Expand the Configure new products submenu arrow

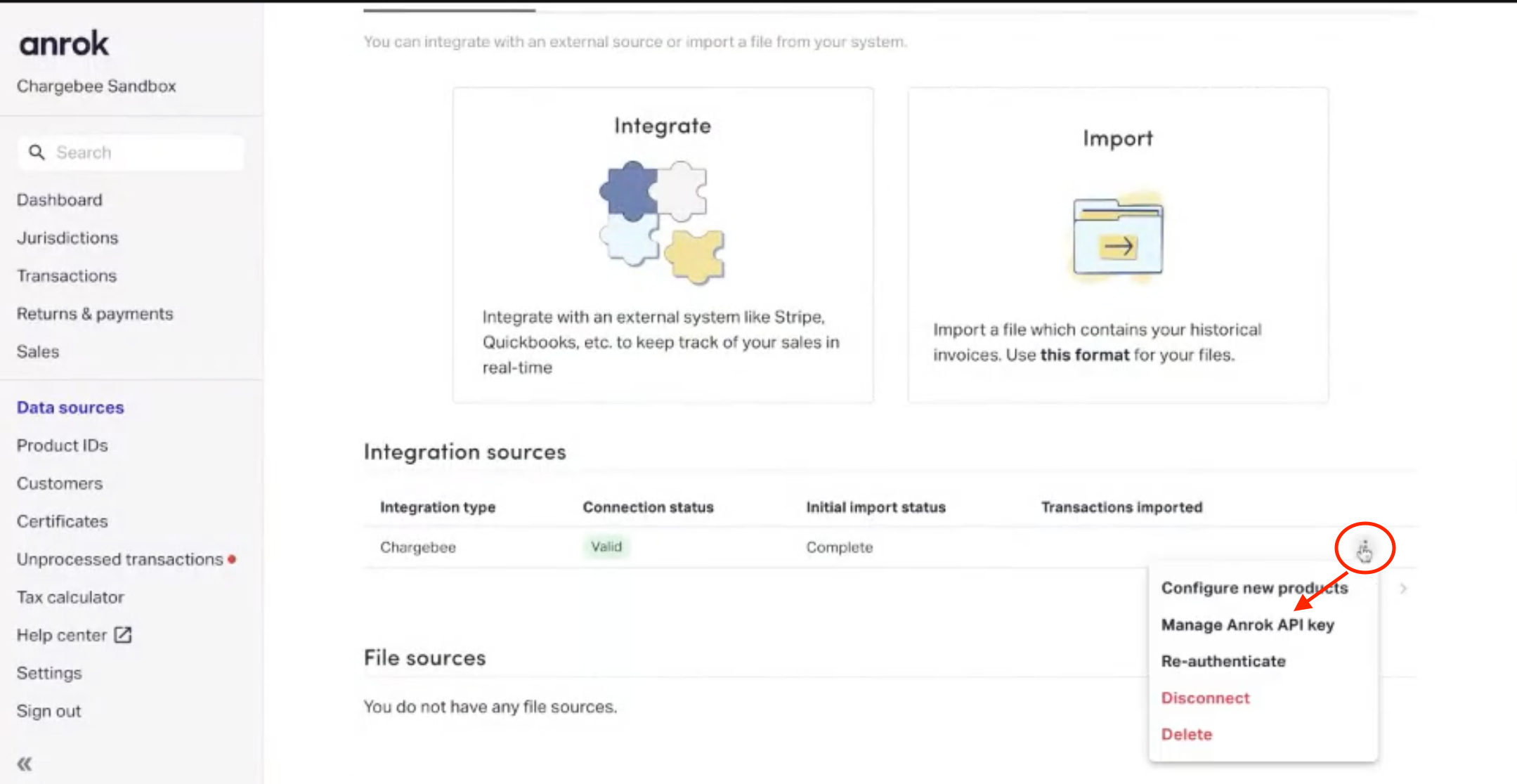click(x=1402, y=589)
